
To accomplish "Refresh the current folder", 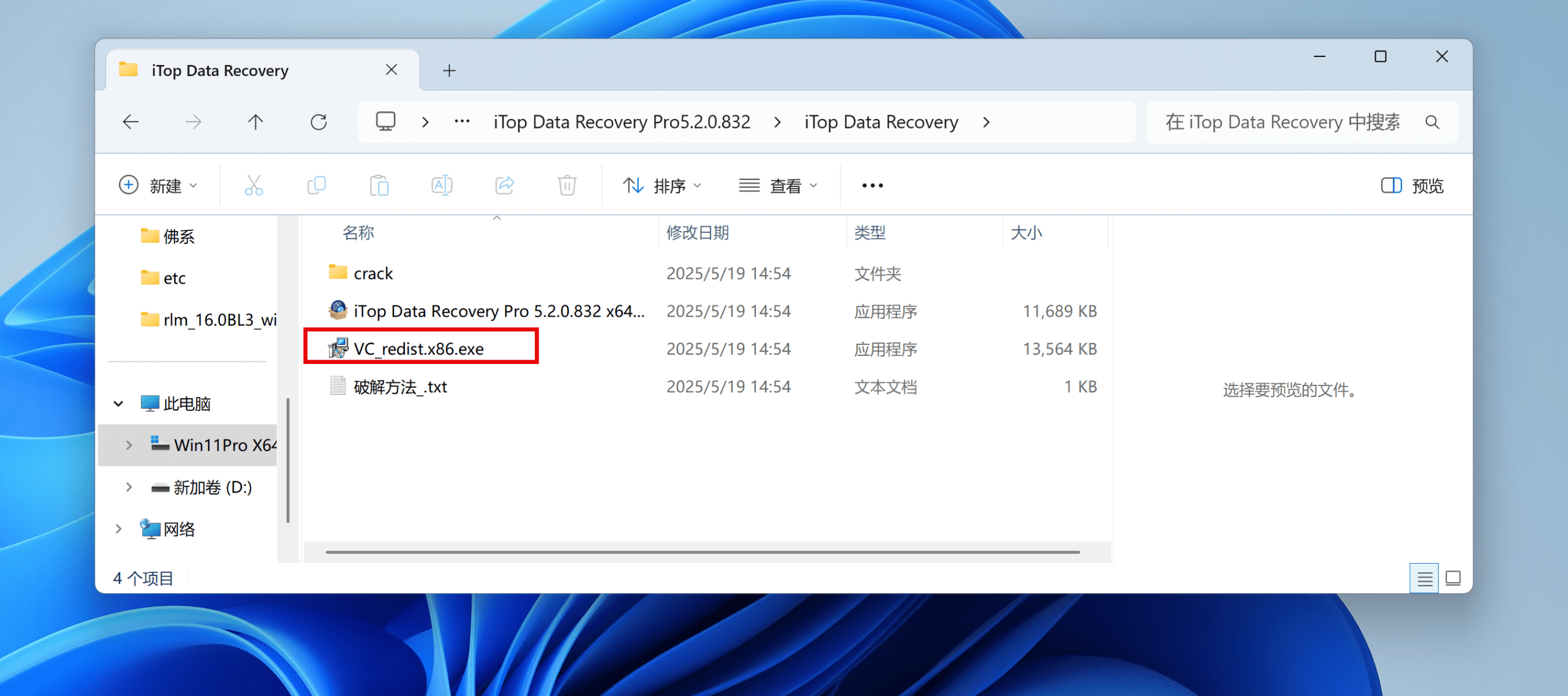I will [318, 122].
